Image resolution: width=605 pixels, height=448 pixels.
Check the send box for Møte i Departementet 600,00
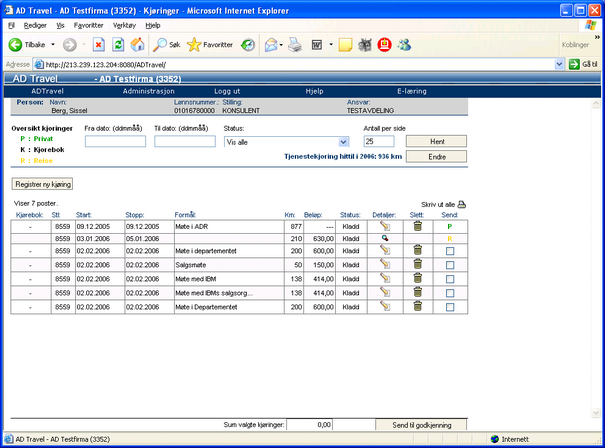pyautogui.click(x=450, y=308)
